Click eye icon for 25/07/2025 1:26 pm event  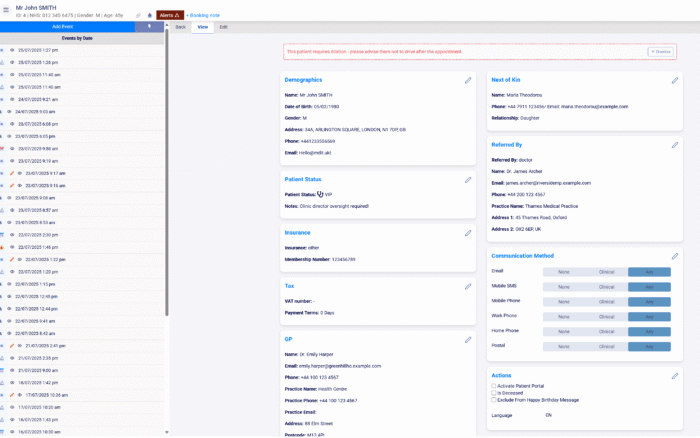pos(12,63)
